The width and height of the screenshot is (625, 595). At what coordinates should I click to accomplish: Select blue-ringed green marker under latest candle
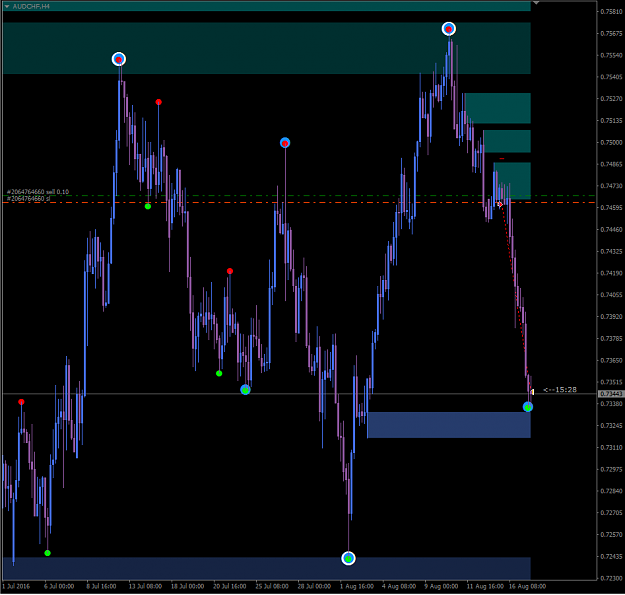[x=528, y=407]
